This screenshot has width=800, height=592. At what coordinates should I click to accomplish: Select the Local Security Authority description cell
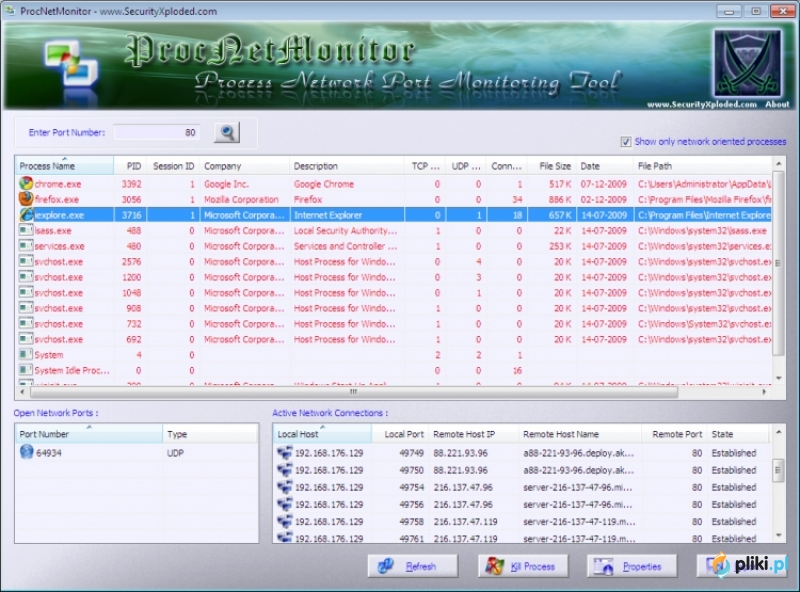(345, 230)
